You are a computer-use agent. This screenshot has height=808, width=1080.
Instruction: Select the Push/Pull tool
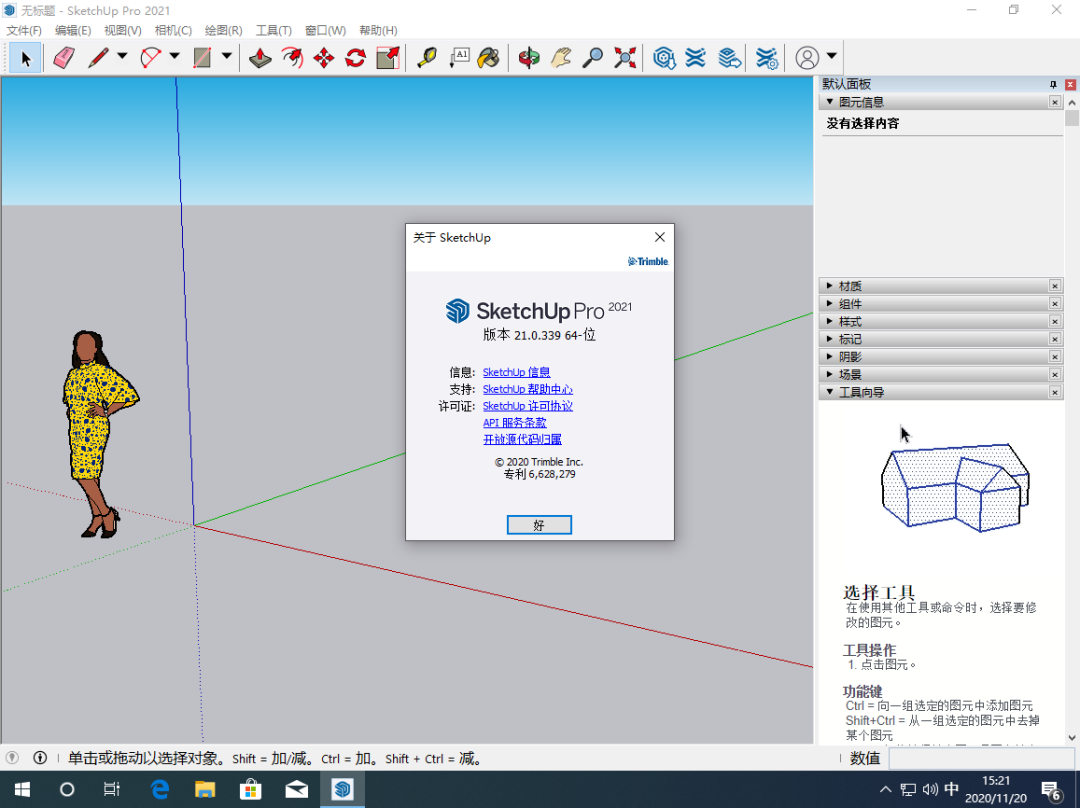[x=260, y=57]
